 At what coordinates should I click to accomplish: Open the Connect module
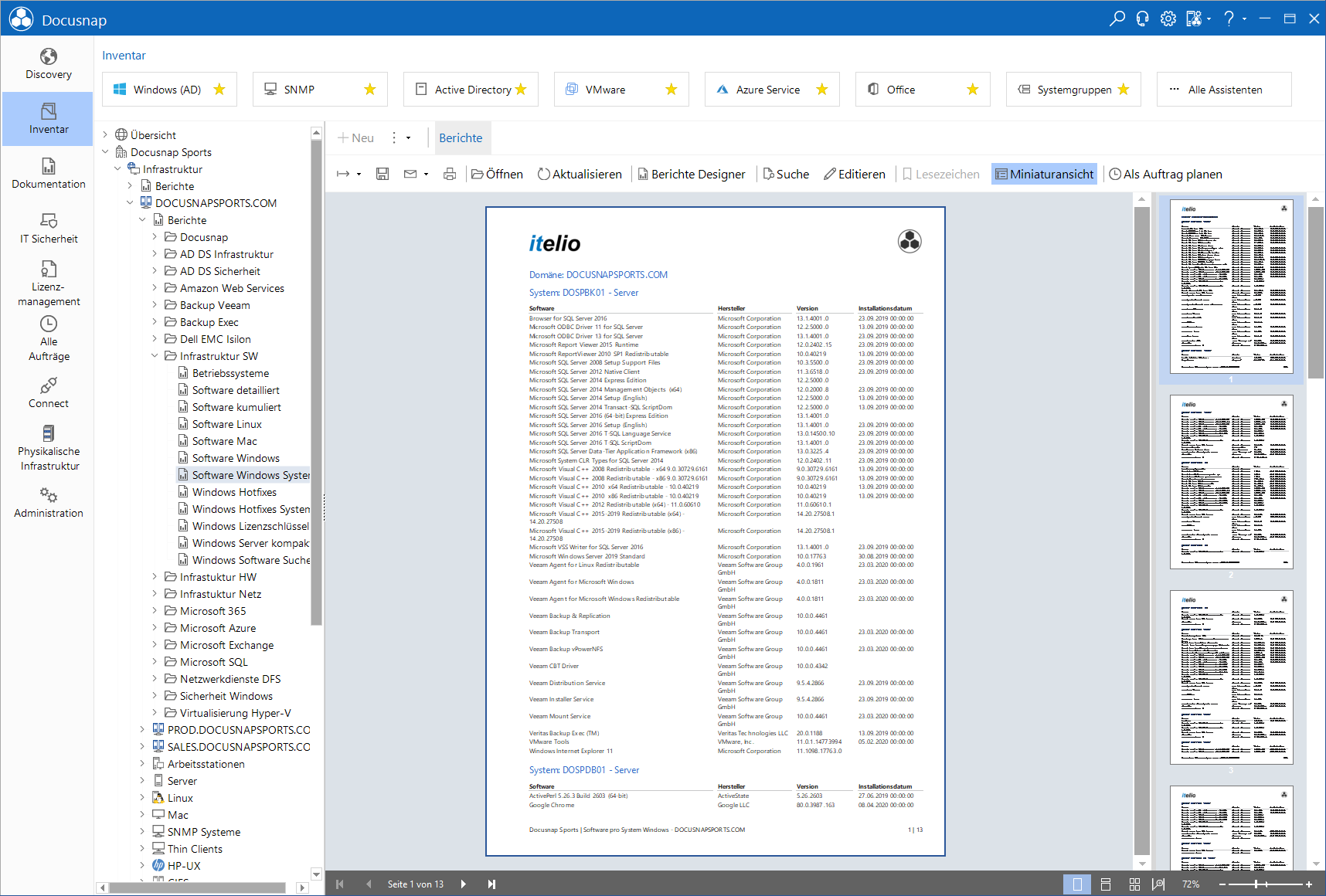tap(48, 392)
